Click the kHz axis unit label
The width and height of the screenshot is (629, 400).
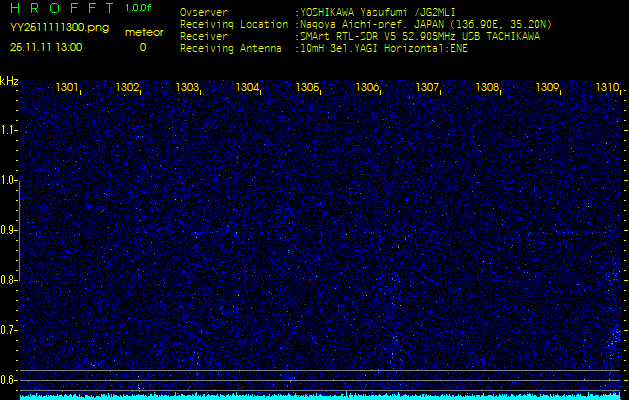tap(9, 80)
